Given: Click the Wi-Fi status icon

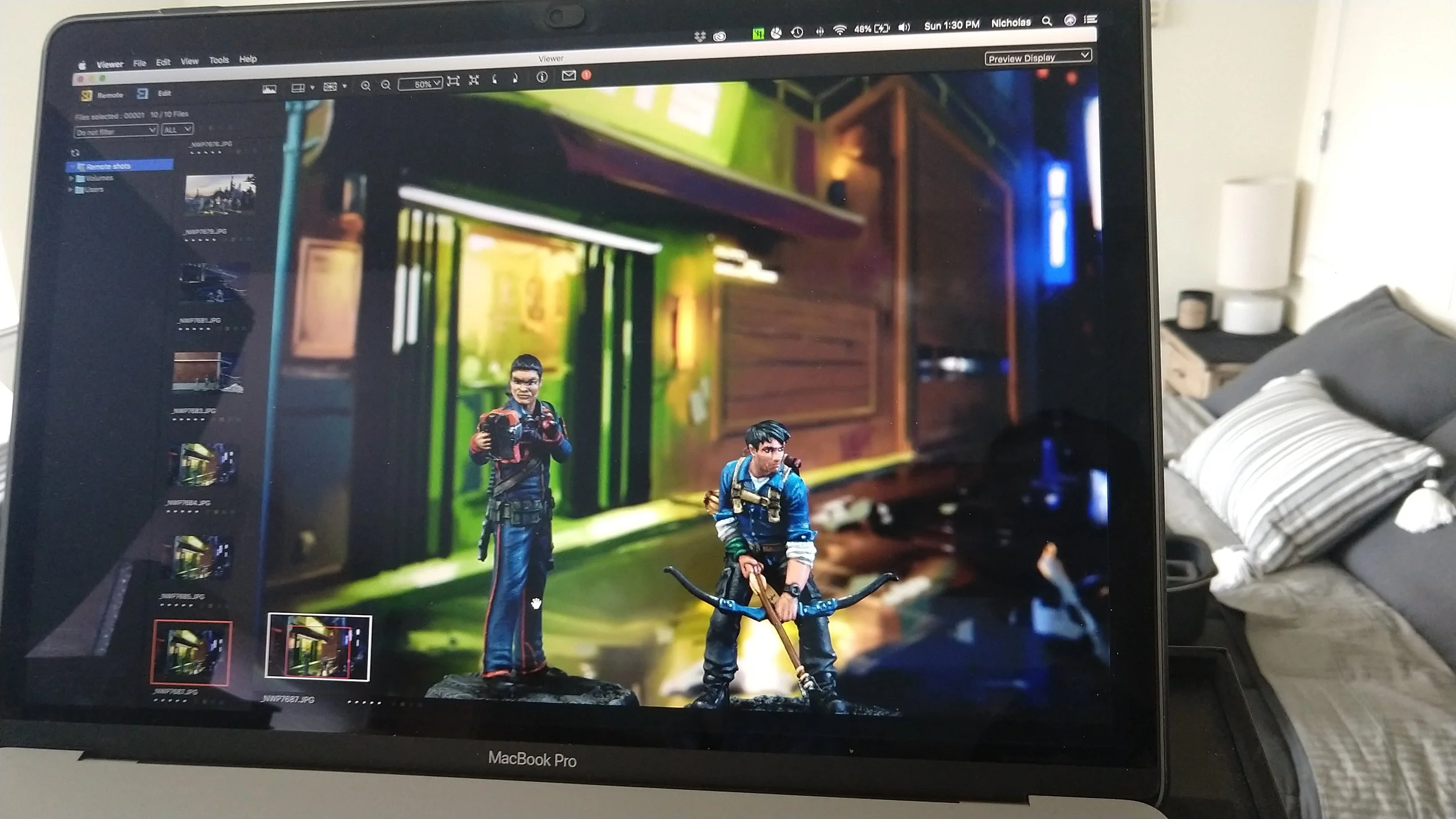Looking at the screenshot, I should click(839, 30).
